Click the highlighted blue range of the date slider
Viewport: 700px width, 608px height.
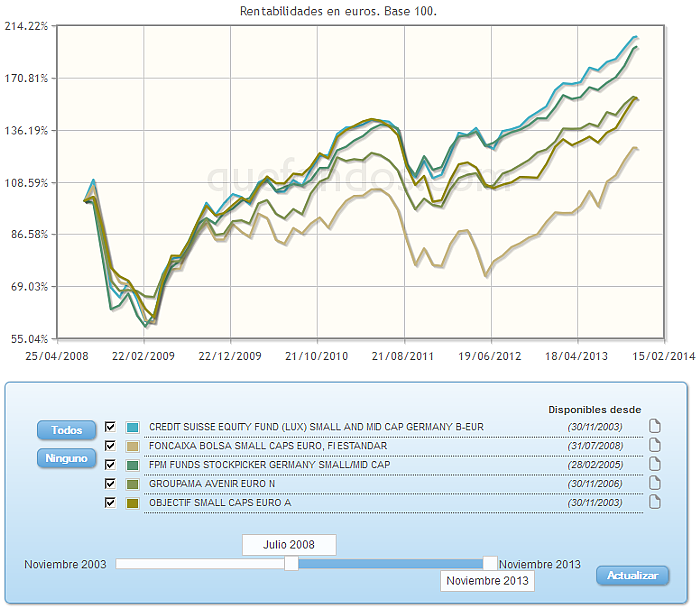coord(391,564)
